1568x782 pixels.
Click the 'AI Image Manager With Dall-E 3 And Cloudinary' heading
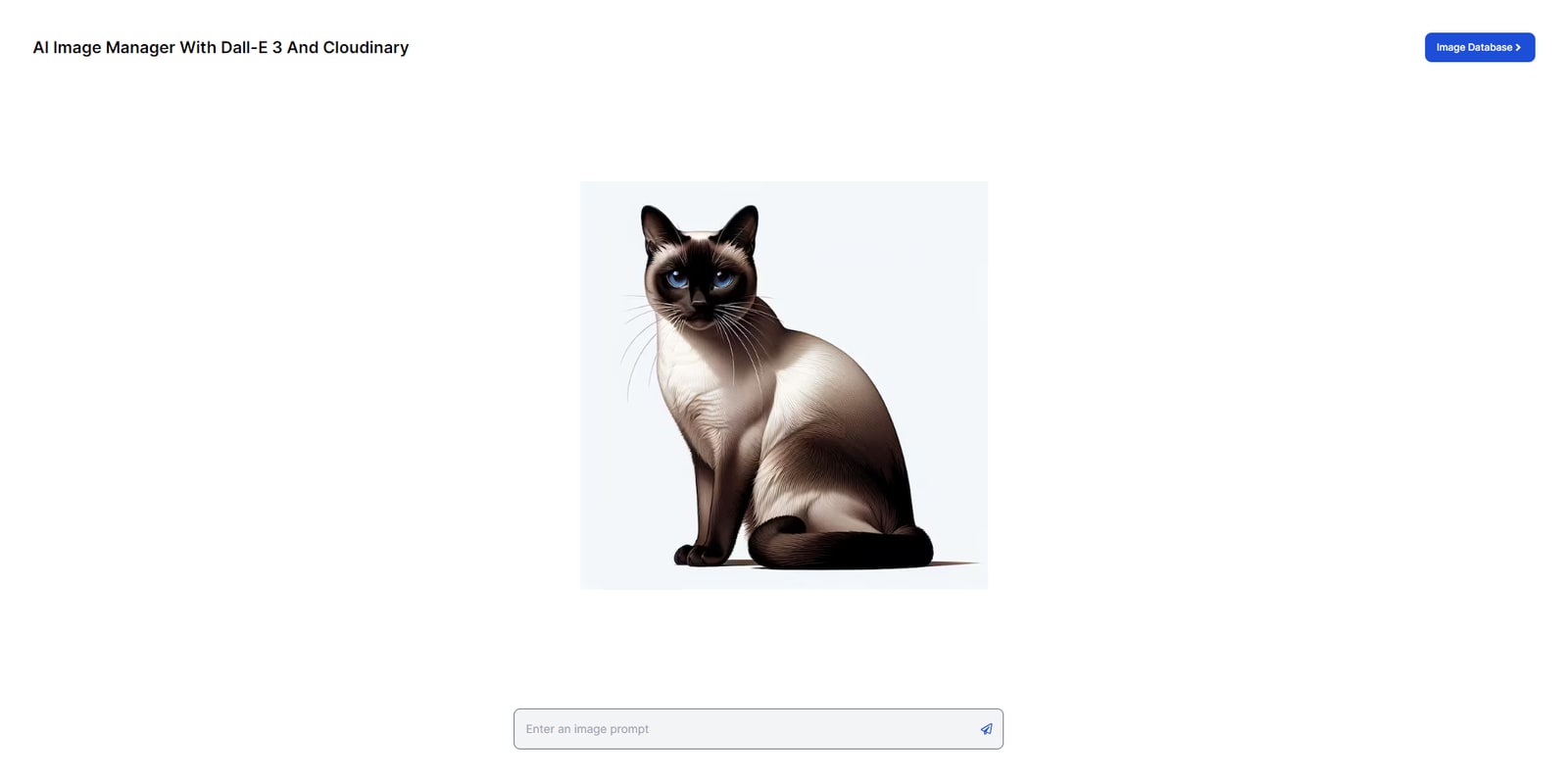click(x=220, y=47)
